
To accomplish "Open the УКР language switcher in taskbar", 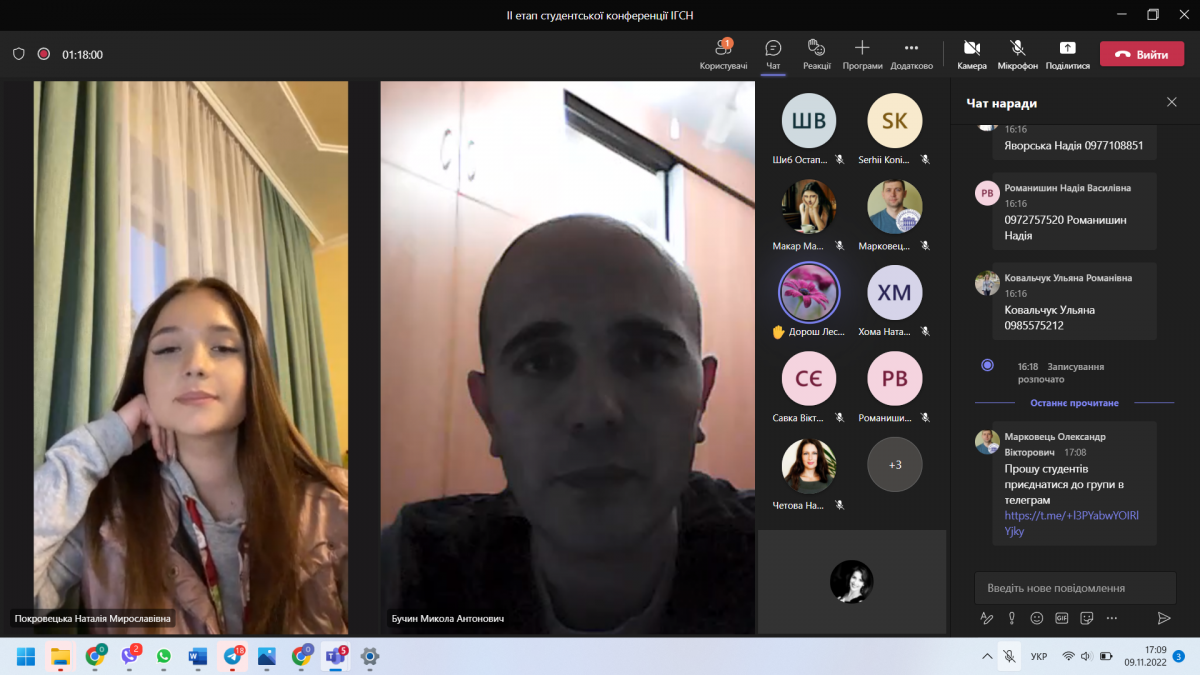I will point(1038,657).
